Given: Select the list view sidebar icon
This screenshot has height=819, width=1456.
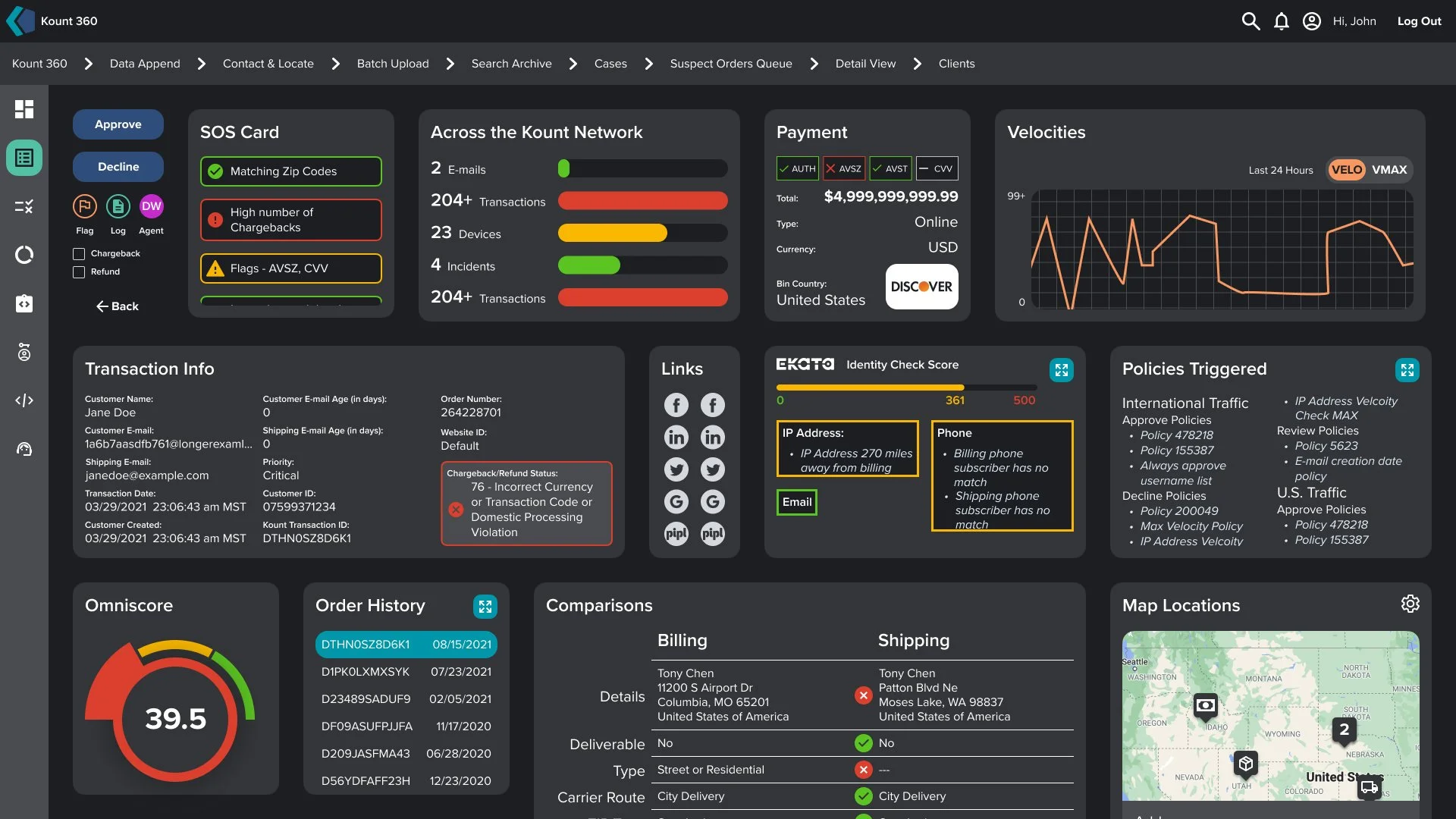Looking at the screenshot, I should pyautogui.click(x=24, y=158).
